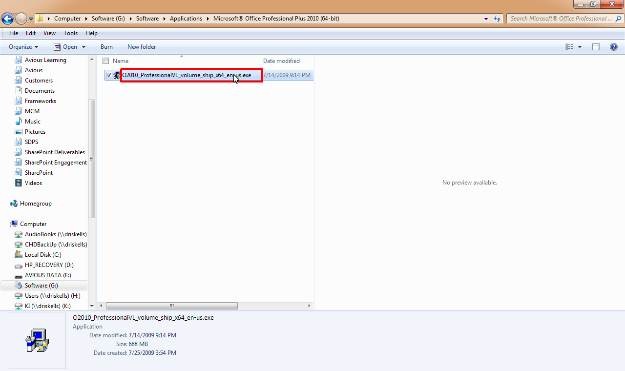Click the navigation pane vertical scrollbar
Screen dimensions: 625x371
(x=92, y=158)
